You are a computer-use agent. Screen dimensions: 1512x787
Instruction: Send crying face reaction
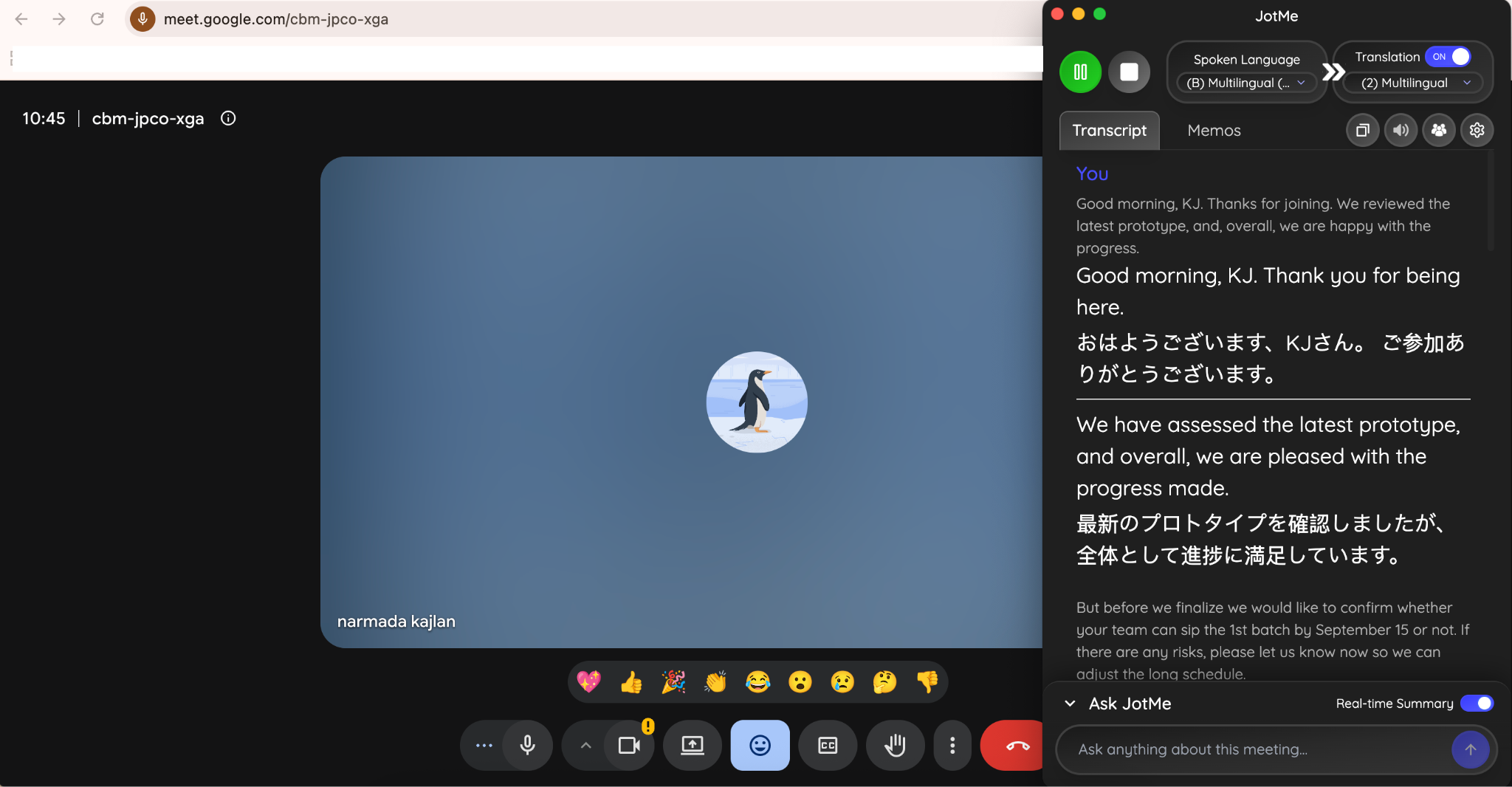pyautogui.click(x=842, y=681)
